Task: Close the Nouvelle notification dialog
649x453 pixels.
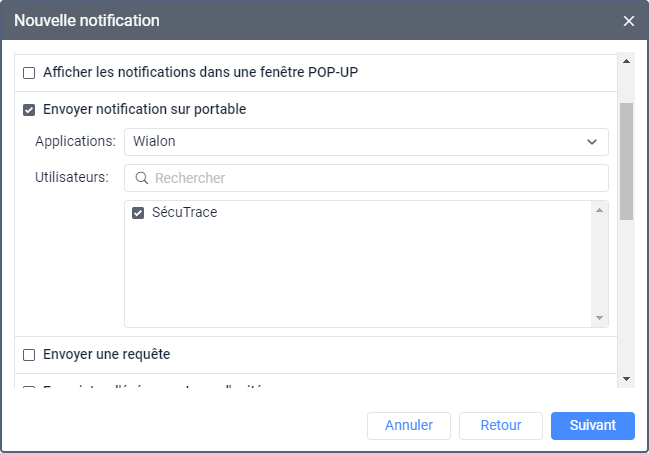Action: [629, 21]
